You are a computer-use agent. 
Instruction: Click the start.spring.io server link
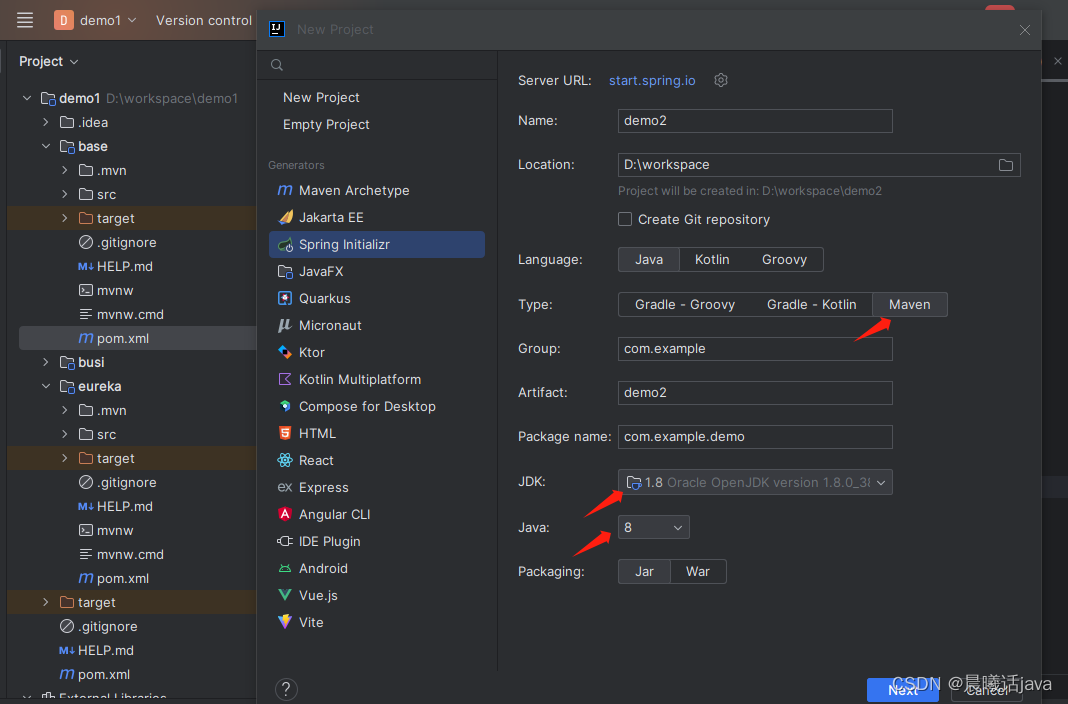(x=652, y=80)
